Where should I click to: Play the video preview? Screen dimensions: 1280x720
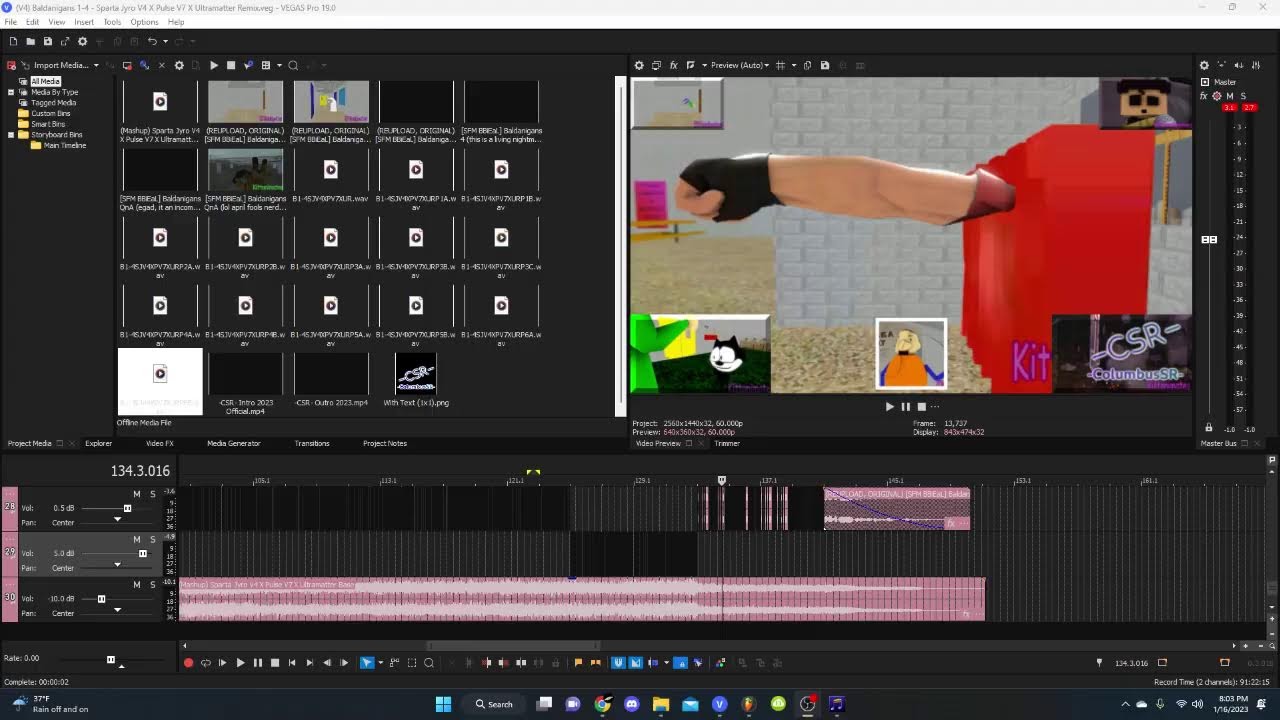click(x=889, y=407)
